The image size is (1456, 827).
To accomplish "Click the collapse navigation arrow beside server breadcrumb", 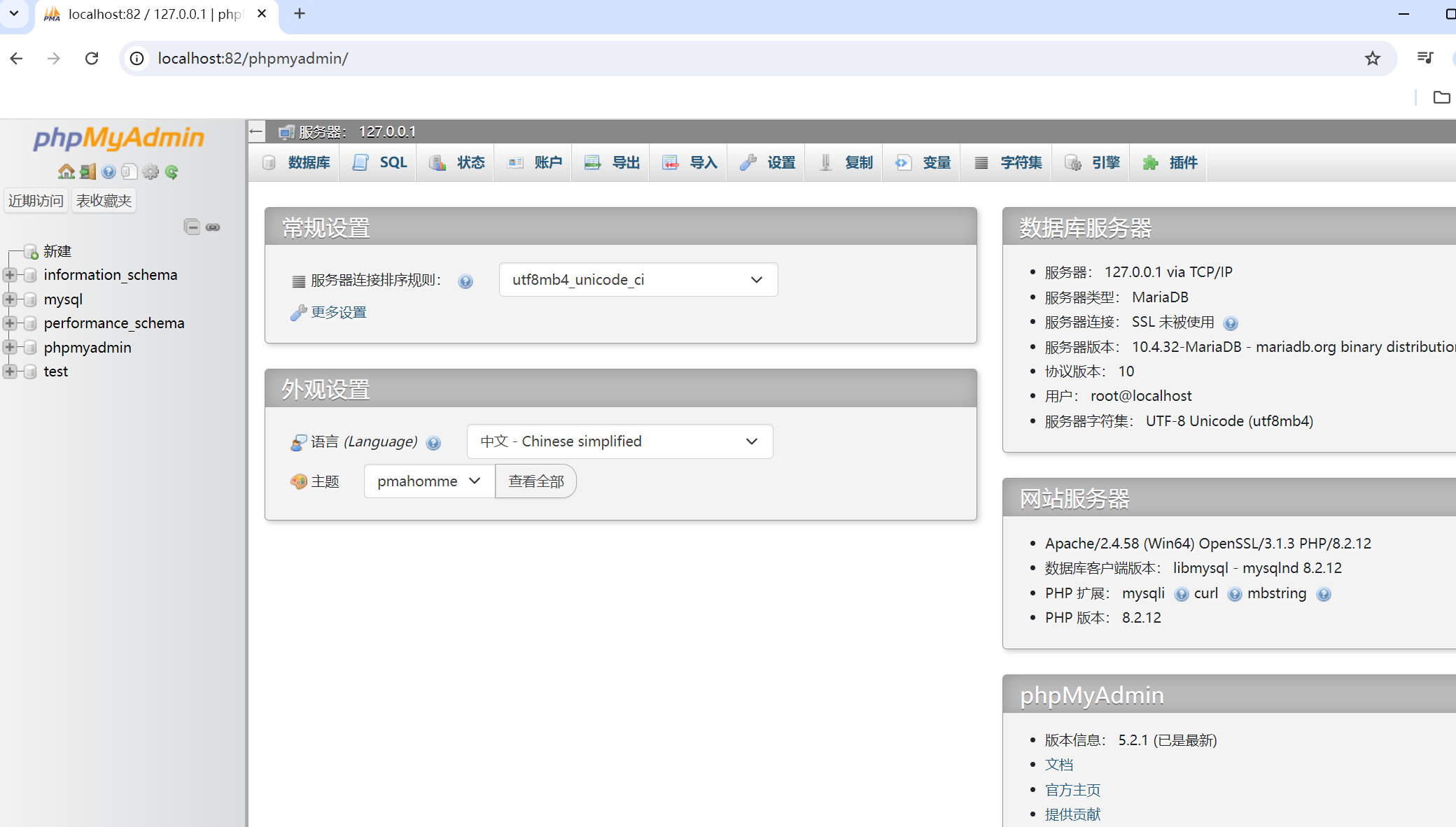I will (x=256, y=132).
